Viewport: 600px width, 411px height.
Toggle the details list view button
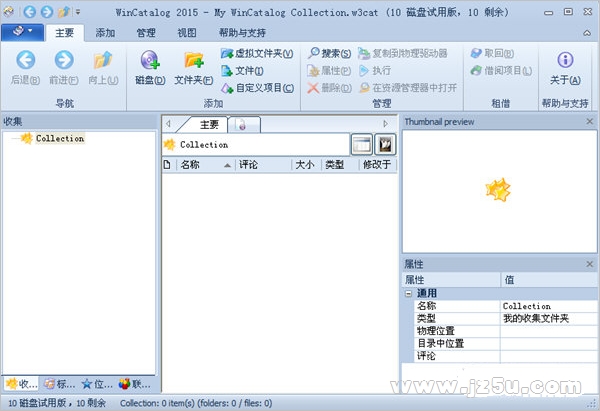[361, 144]
